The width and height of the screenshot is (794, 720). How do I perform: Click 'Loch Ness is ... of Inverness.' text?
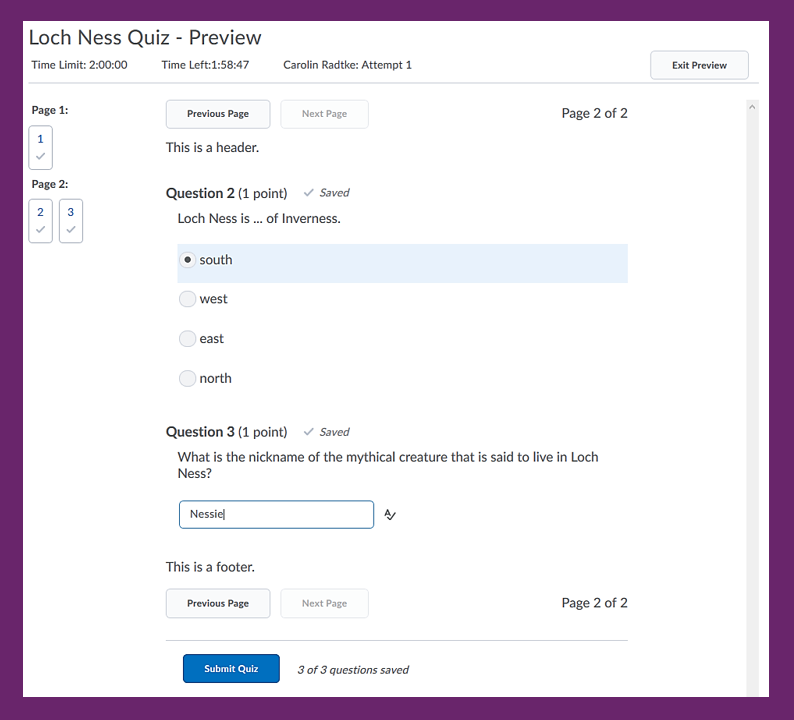(259, 218)
